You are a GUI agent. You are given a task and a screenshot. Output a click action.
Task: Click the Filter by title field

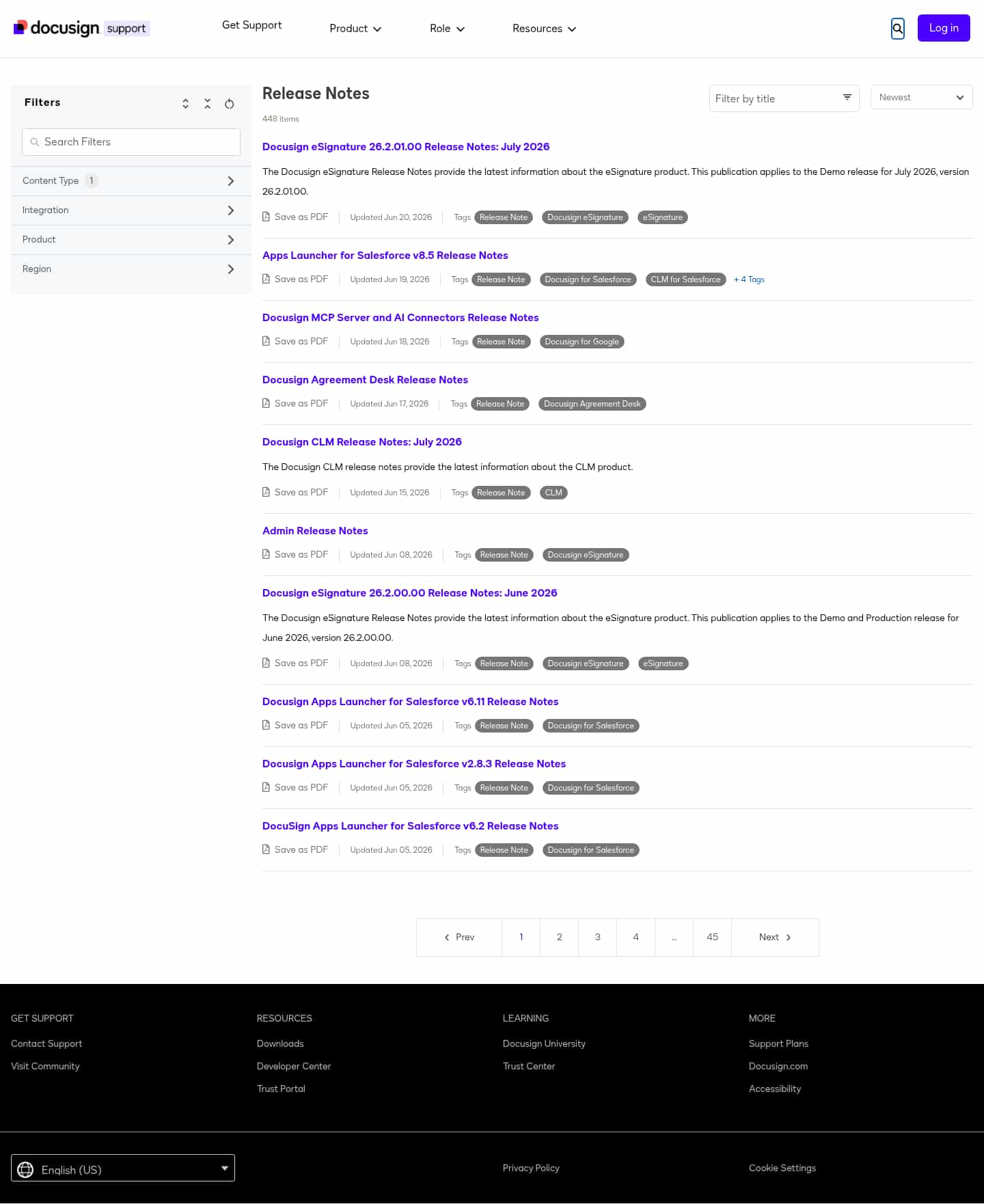click(784, 98)
